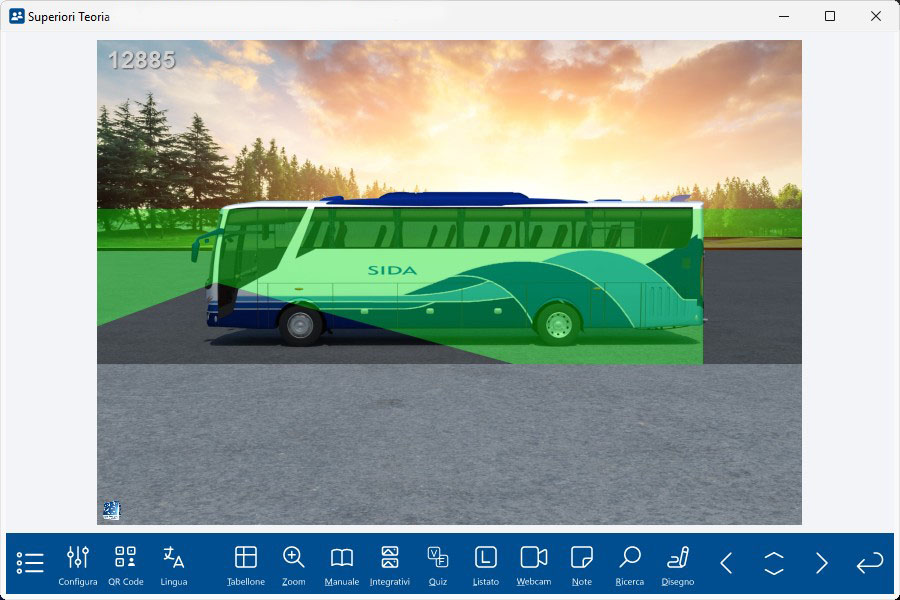
Task: Open the Note panel
Action: 582,565
